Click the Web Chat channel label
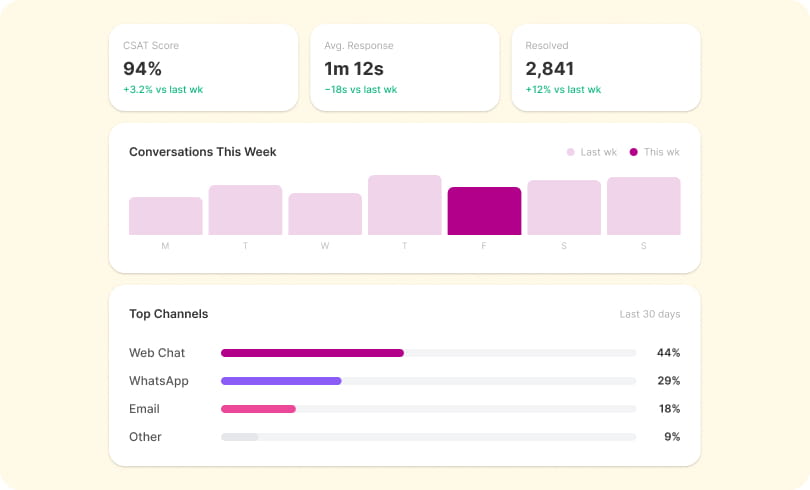Image resolution: width=810 pixels, height=490 pixels. click(157, 353)
